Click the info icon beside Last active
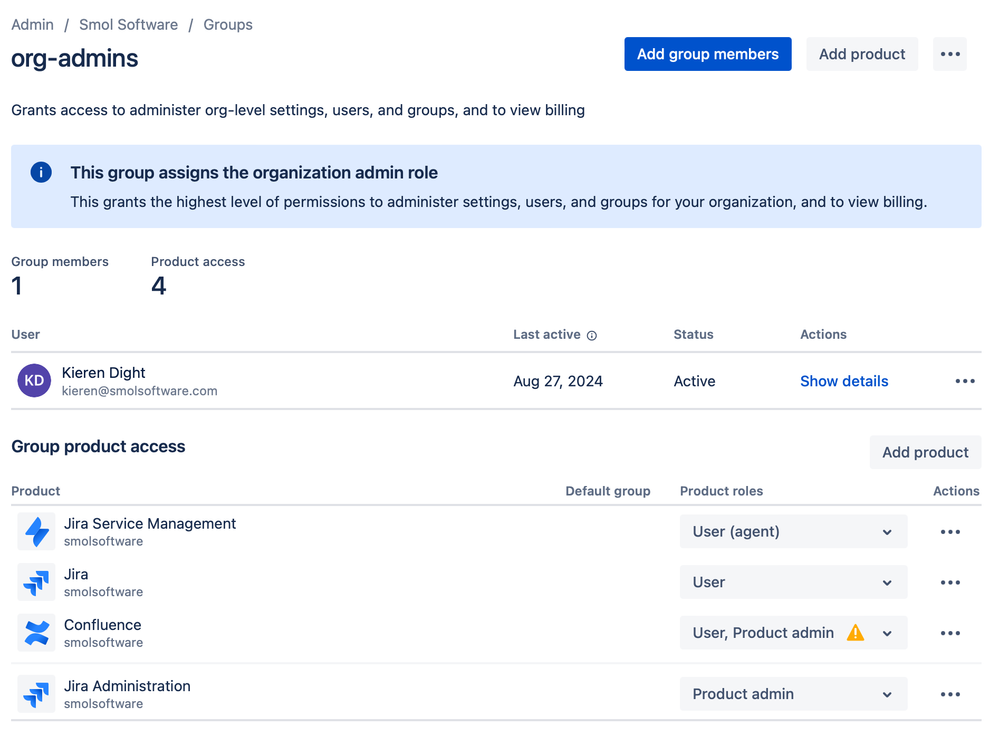Image resolution: width=999 pixels, height=742 pixels. [592, 336]
